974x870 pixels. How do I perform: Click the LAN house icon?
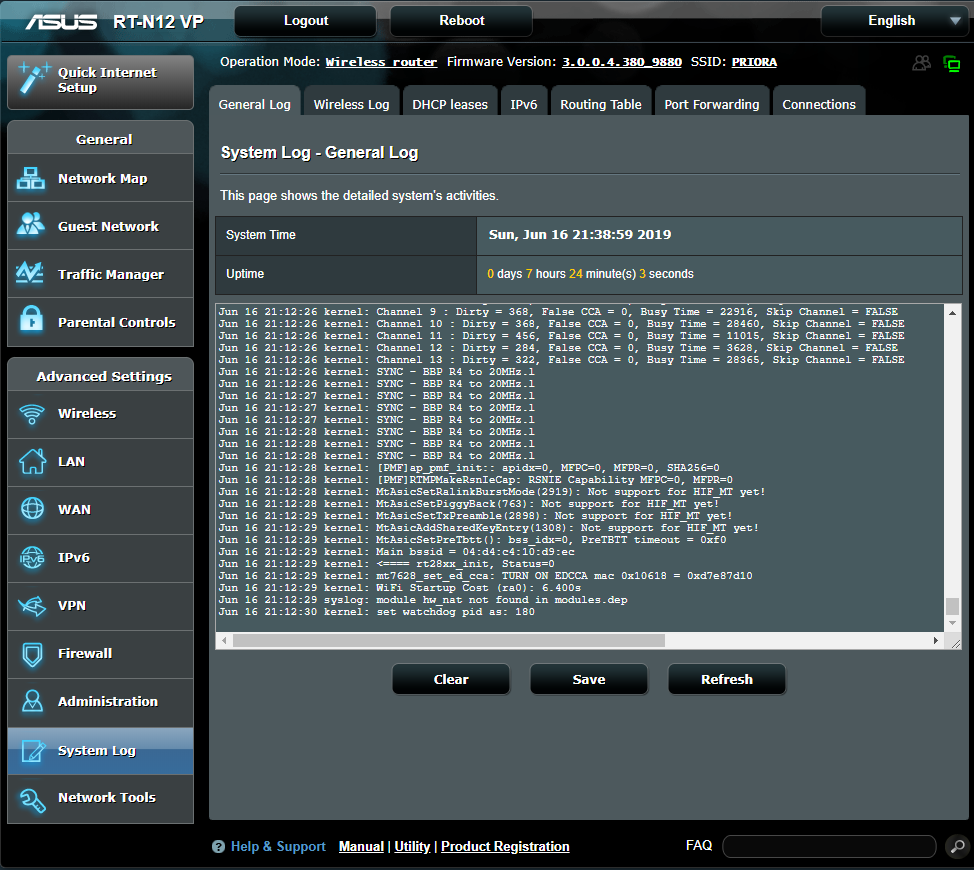pyautogui.click(x=32, y=461)
